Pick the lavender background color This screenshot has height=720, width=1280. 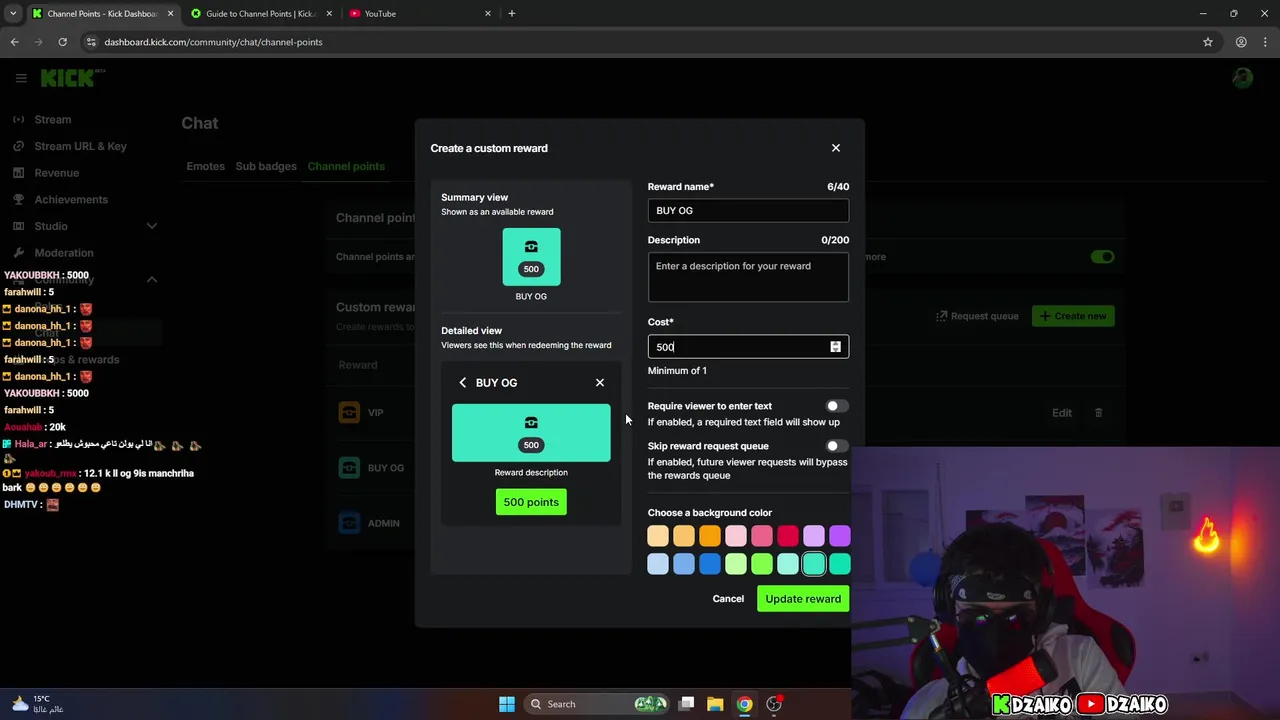click(814, 537)
